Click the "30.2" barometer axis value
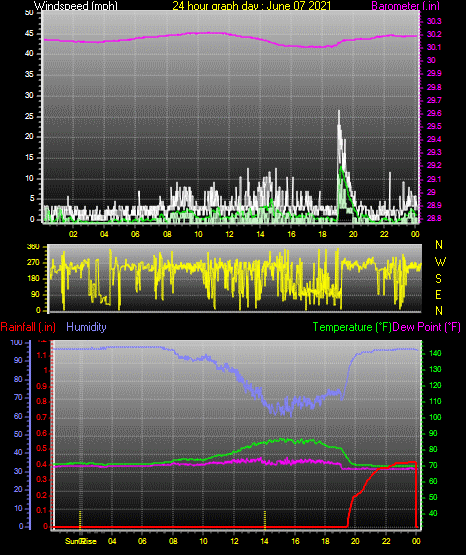The image size is (466, 555). click(x=434, y=34)
